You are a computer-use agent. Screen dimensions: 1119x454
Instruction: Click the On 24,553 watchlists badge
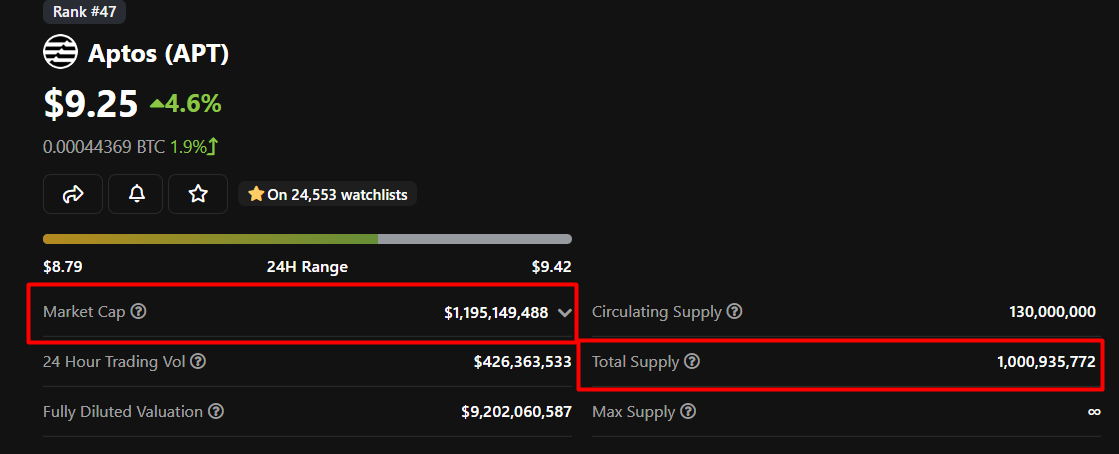tap(328, 195)
